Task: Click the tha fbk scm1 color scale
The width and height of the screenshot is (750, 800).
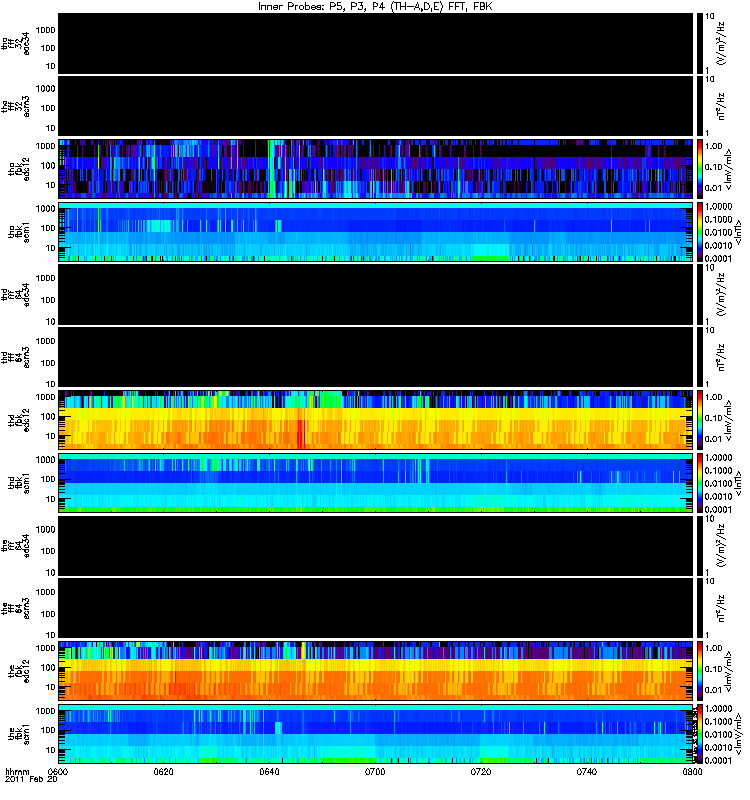Action: pos(700,231)
